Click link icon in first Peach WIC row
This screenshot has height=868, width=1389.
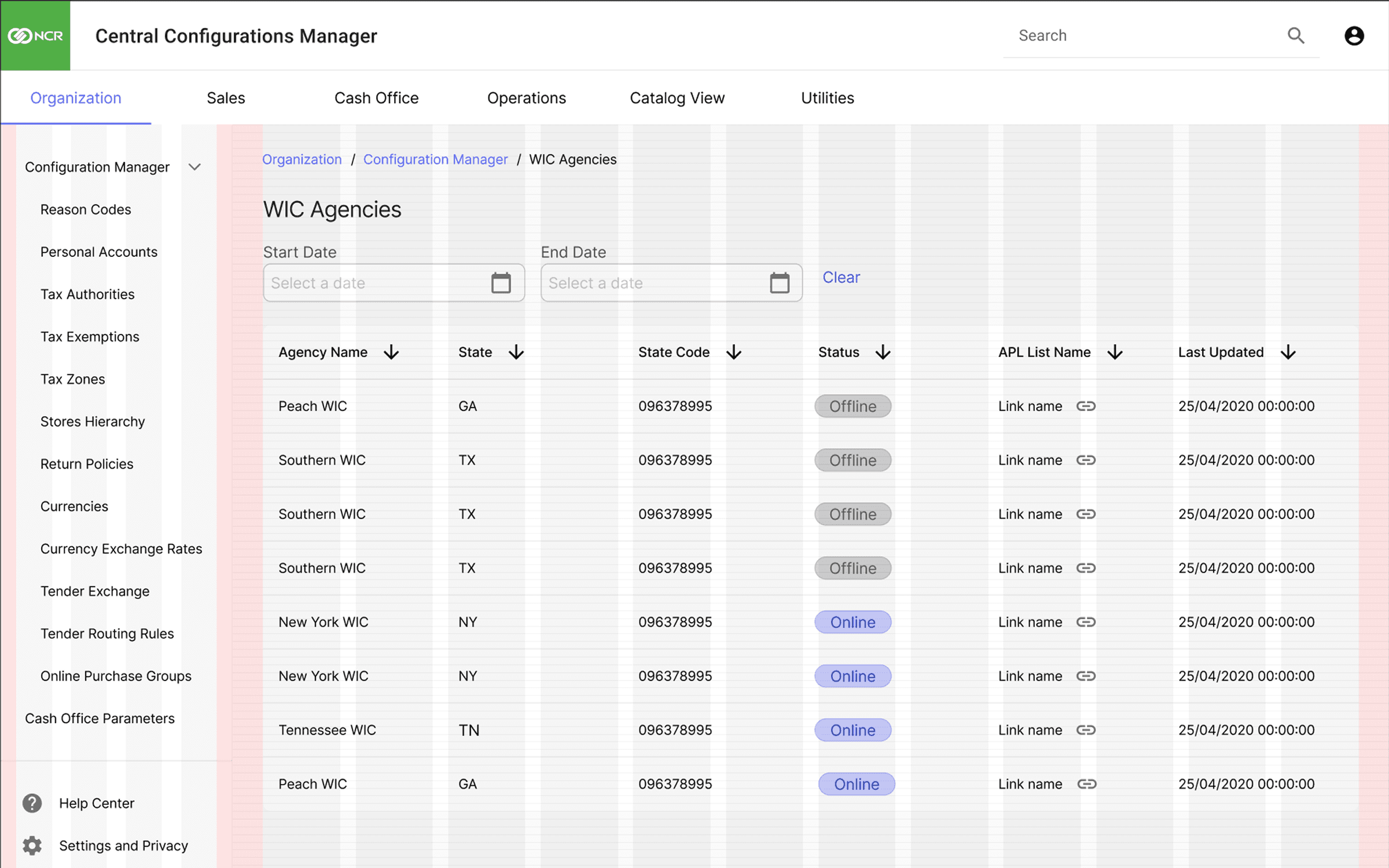(x=1086, y=406)
